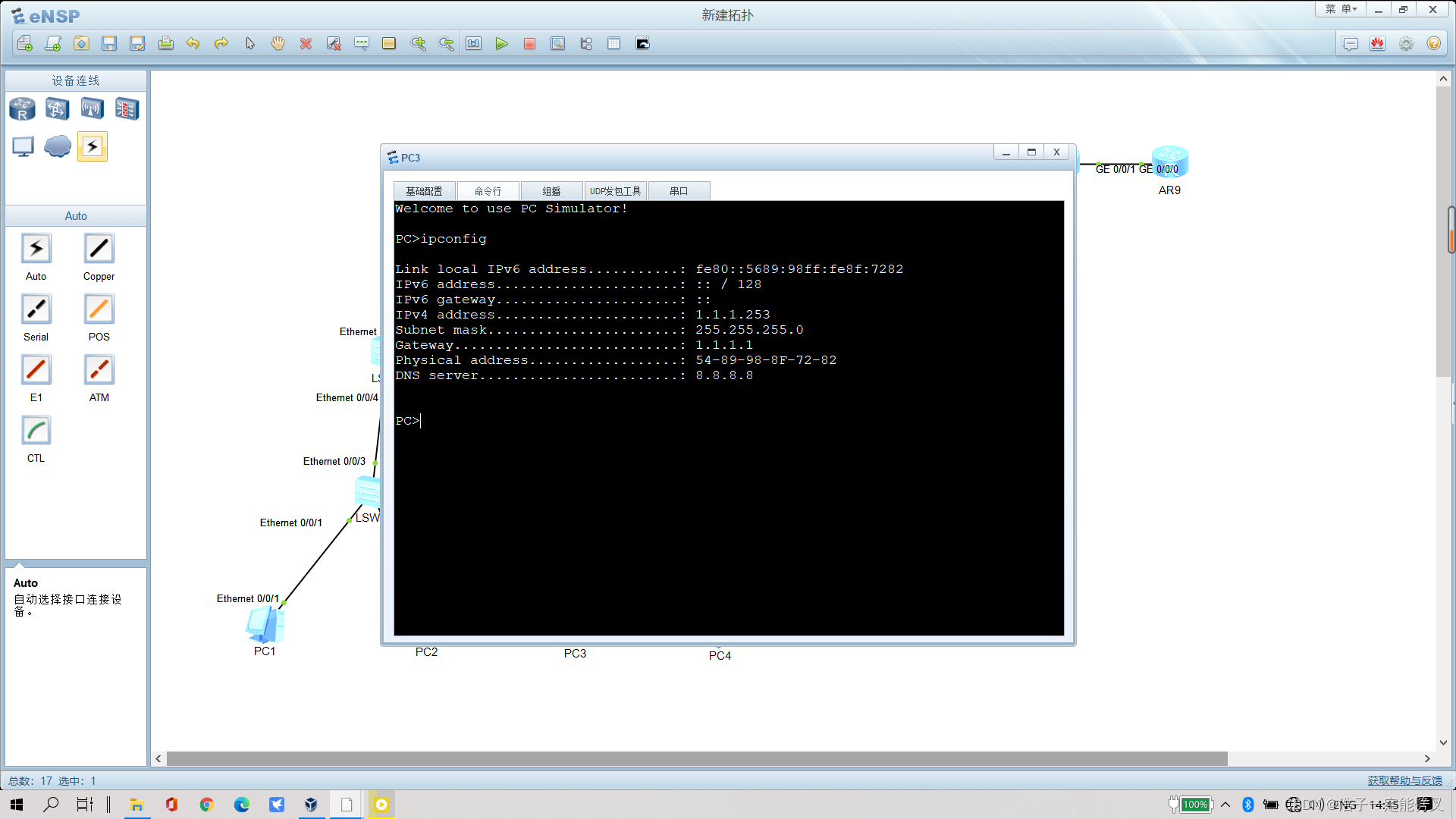
Task: Open the 菜单 dropdown menu
Action: (1340, 9)
